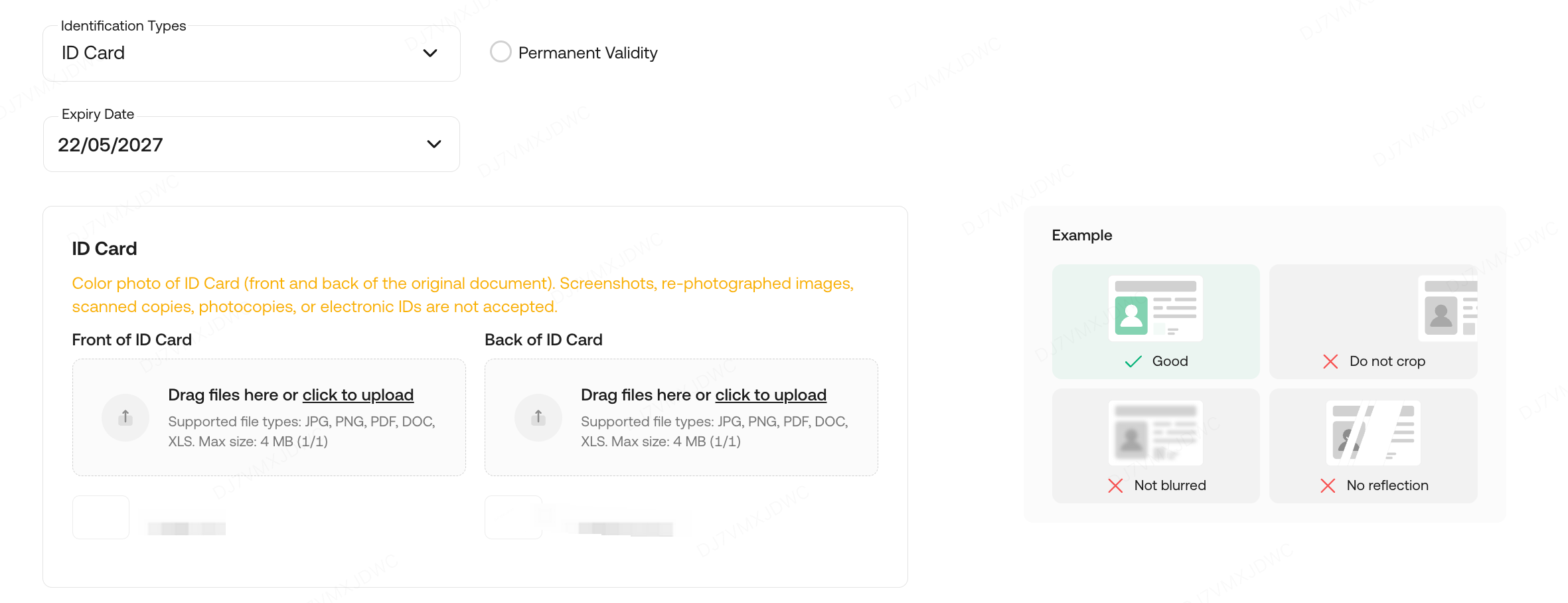1568x603 pixels.
Task: Click the No reflection example illustration
Action: 1373,433
